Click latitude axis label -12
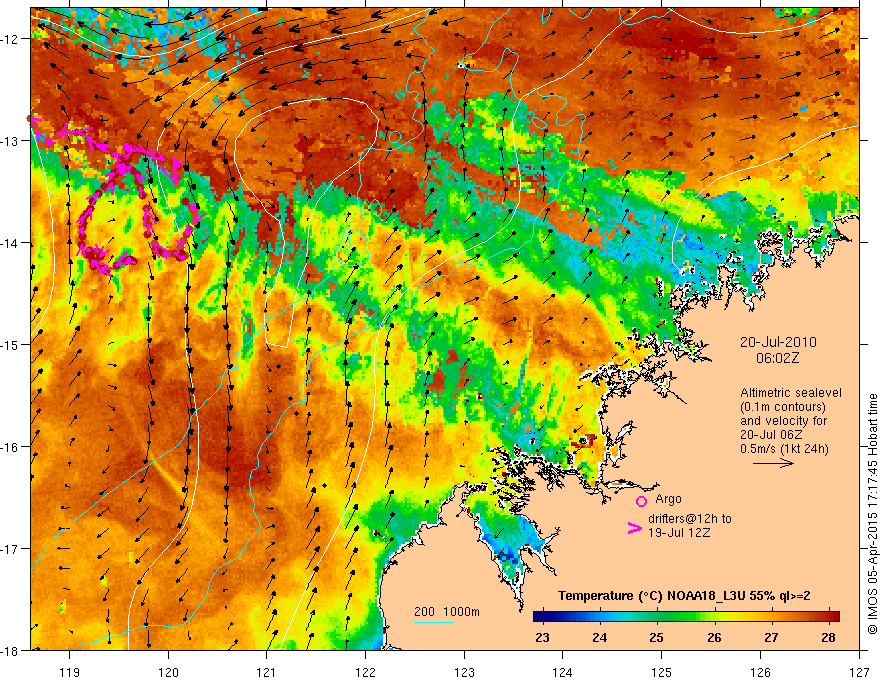The height and width of the screenshot is (680, 880). (x=10, y=39)
